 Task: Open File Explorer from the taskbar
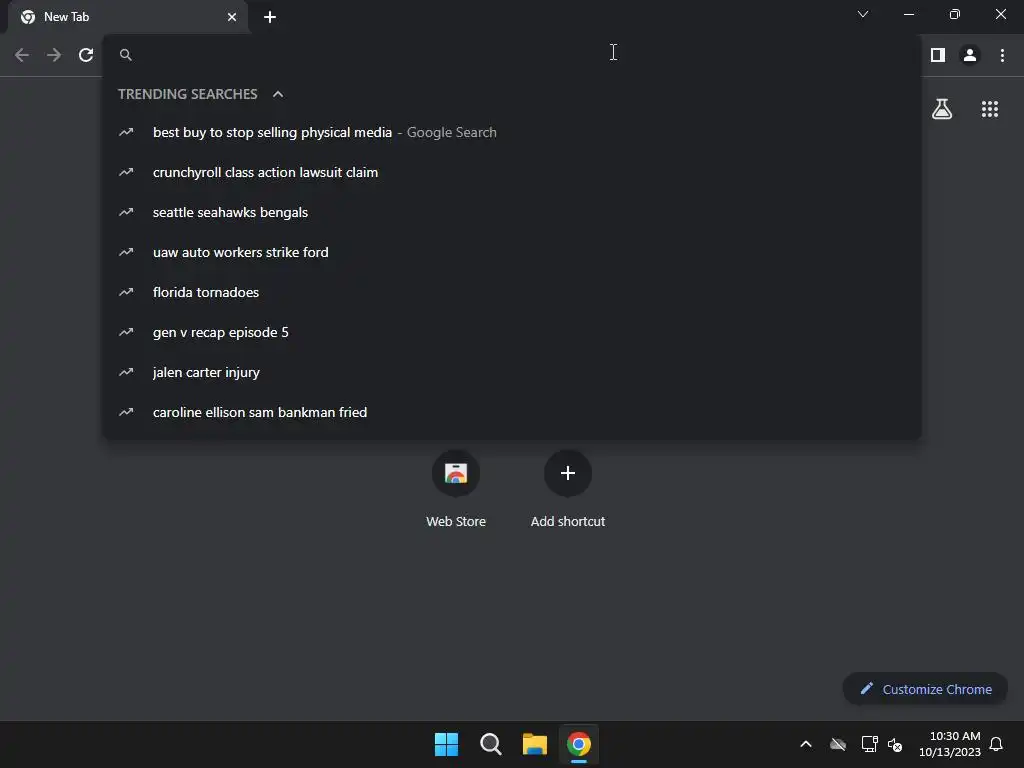pos(535,744)
